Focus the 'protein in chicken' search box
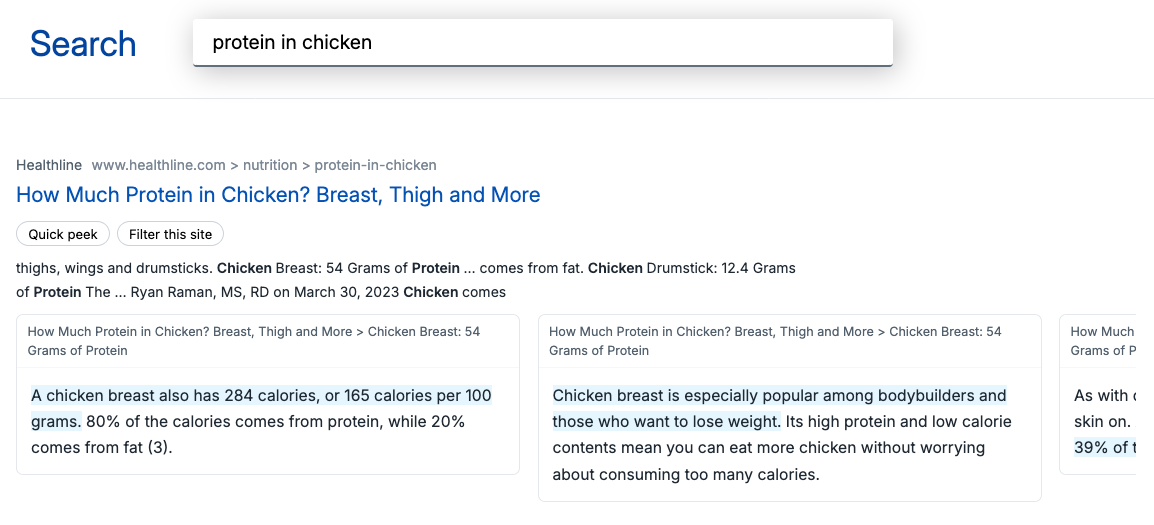Image resolution: width=1154 pixels, height=525 pixels. pyautogui.click(x=542, y=43)
